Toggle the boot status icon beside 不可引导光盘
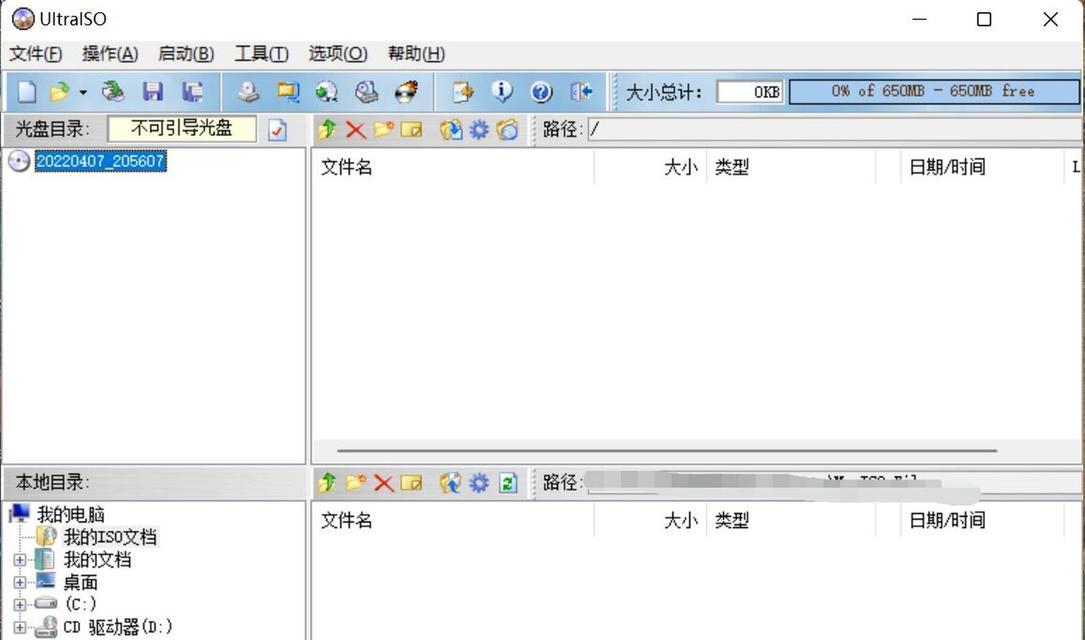The width and height of the screenshot is (1085, 640). tap(277, 129)
